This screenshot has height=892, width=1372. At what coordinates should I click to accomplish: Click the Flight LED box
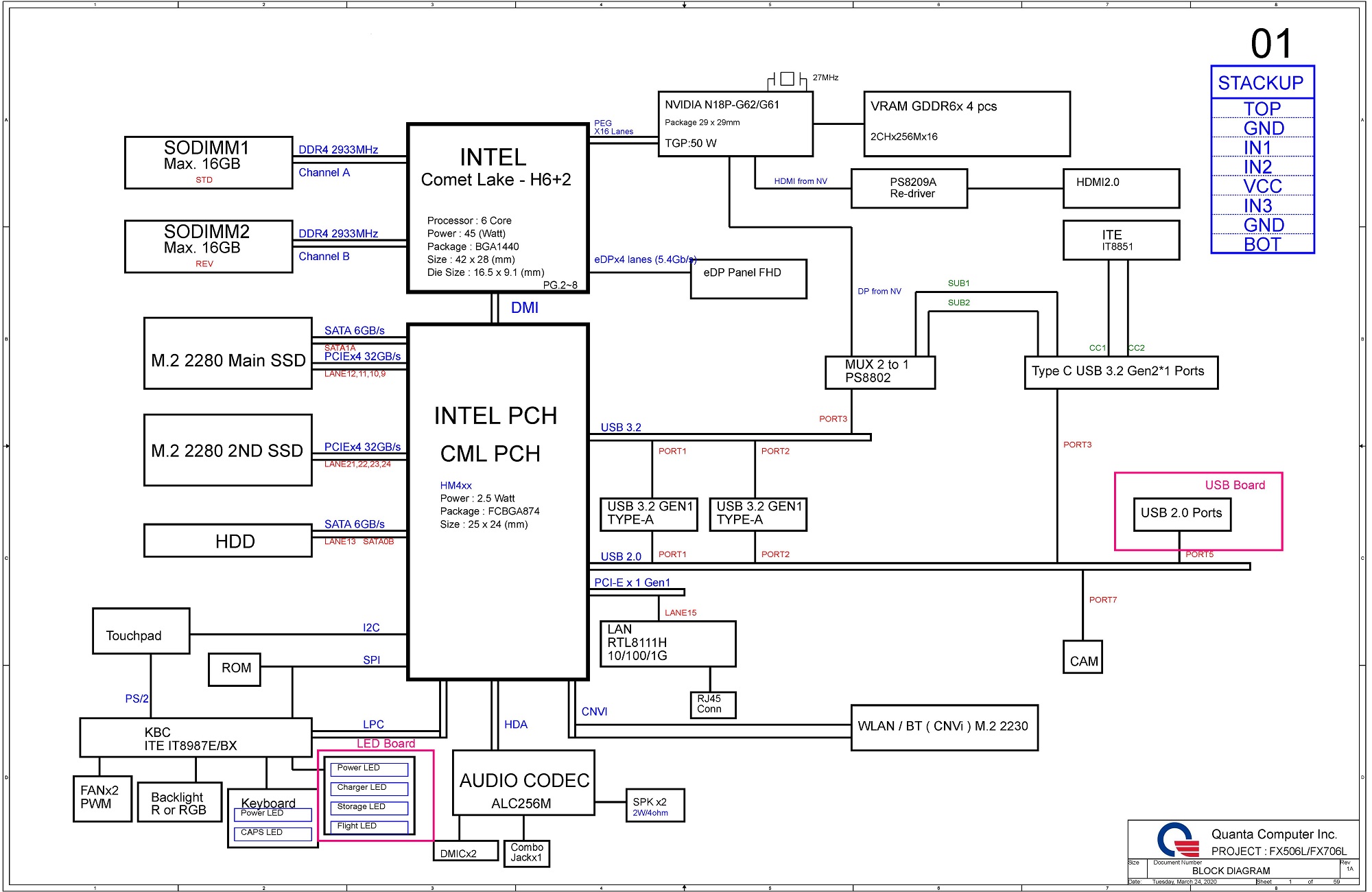click(369, 827)
